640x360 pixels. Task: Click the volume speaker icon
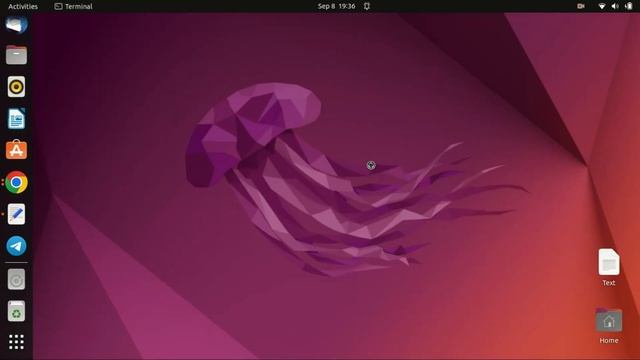(615, 6)
